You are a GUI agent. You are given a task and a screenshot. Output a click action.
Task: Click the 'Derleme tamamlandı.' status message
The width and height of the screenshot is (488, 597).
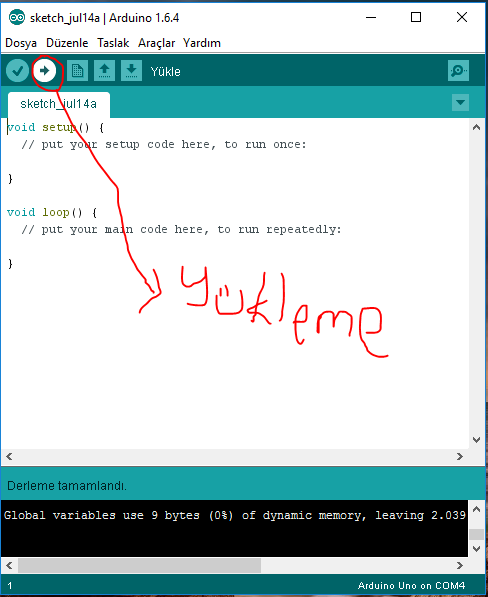click(x=67, y=486)
